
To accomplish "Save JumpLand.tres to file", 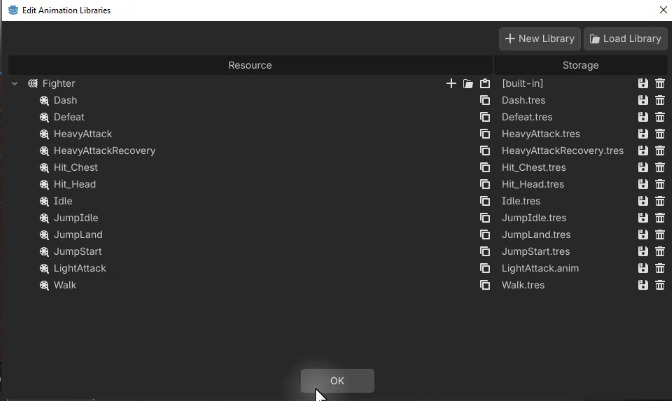I will point(643,235).
